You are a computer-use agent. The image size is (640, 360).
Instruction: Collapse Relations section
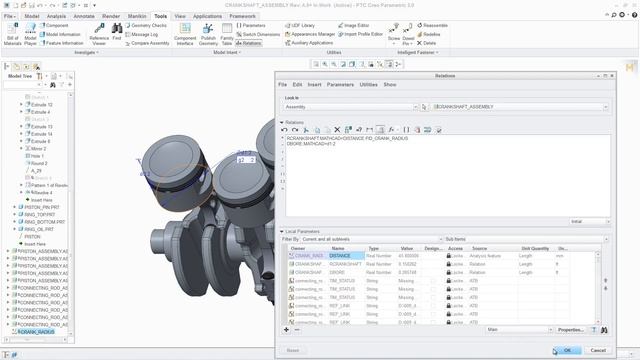coord(282,122)
